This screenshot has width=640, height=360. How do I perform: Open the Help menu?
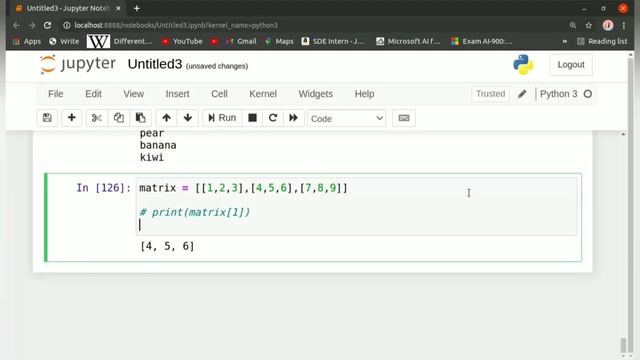(364, 94)
